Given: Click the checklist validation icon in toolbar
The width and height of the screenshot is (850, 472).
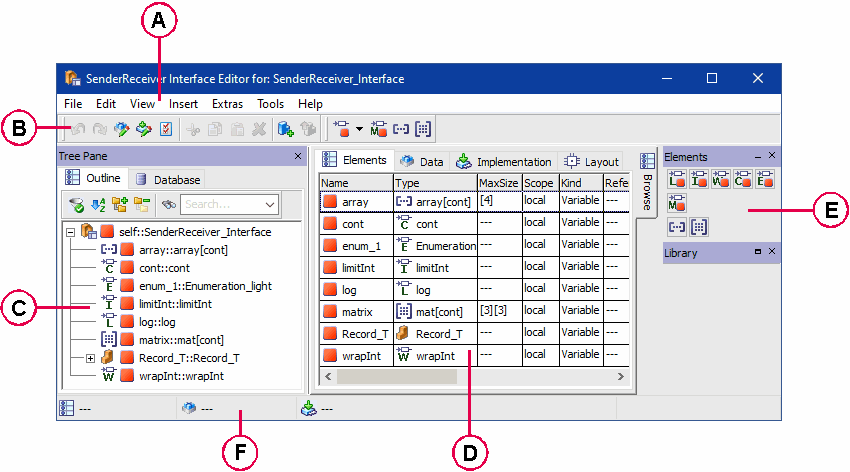Looking at the screenshot, I should pos(166,129).
